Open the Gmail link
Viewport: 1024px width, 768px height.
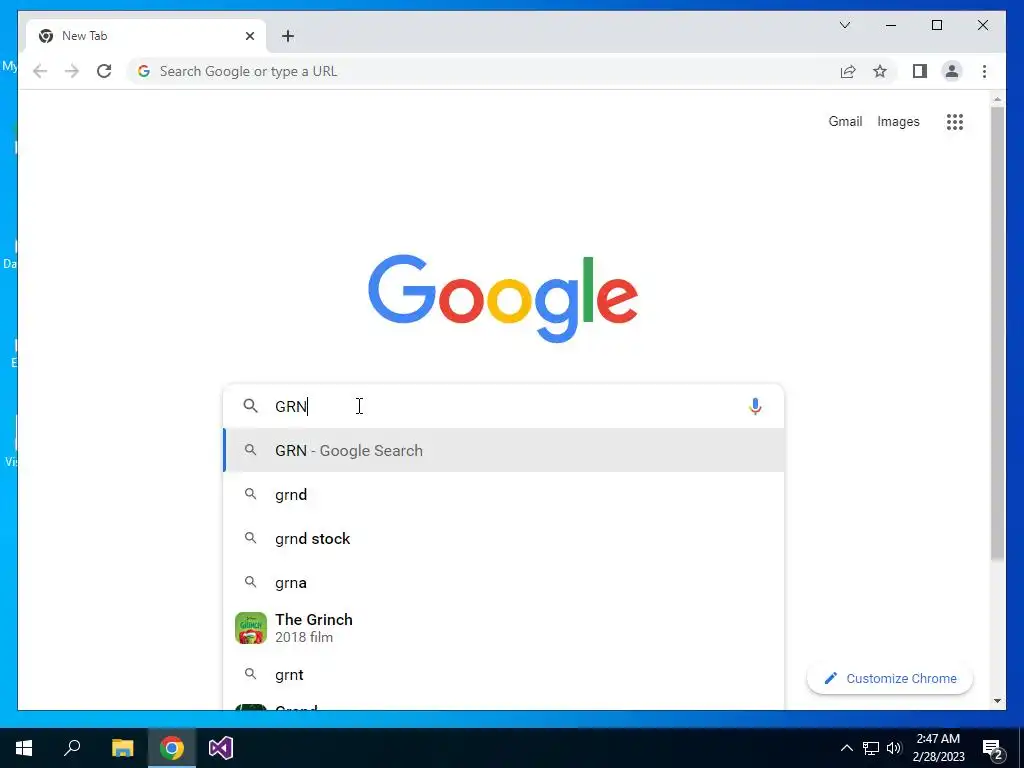(x=845, y=121)
